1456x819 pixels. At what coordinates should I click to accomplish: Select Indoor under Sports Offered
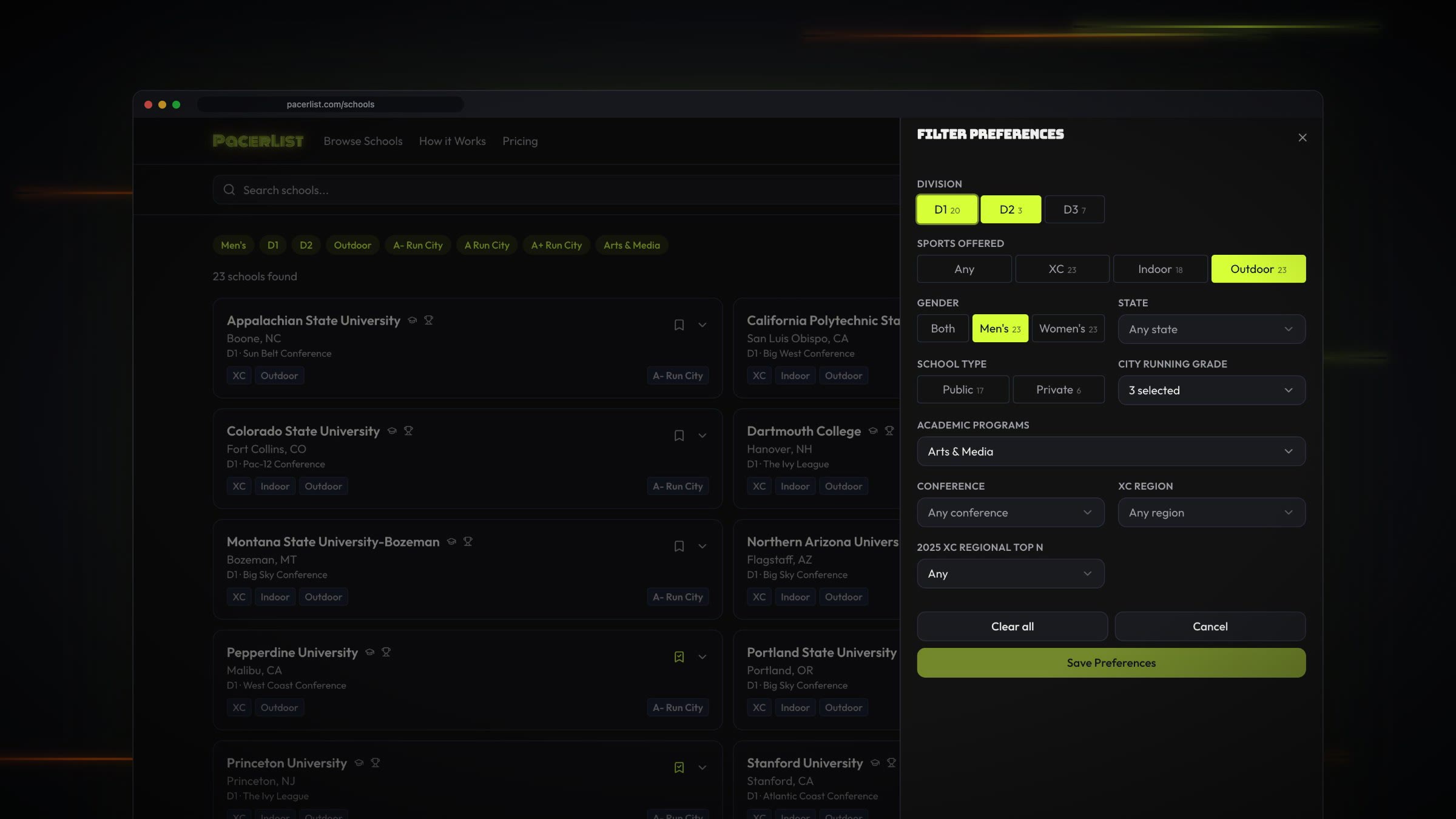(x=1160, y=269)
